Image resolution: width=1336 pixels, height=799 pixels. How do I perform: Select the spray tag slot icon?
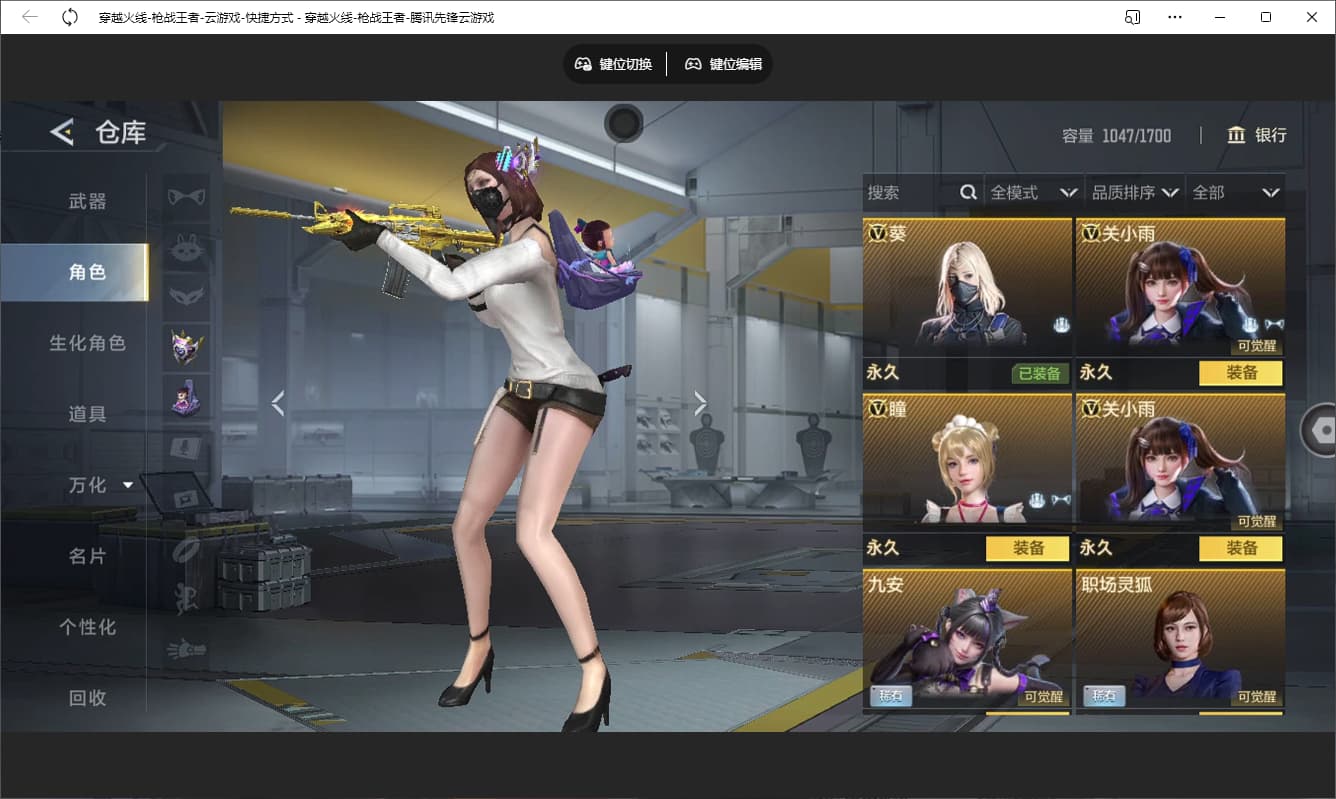[x=186, y=498]
